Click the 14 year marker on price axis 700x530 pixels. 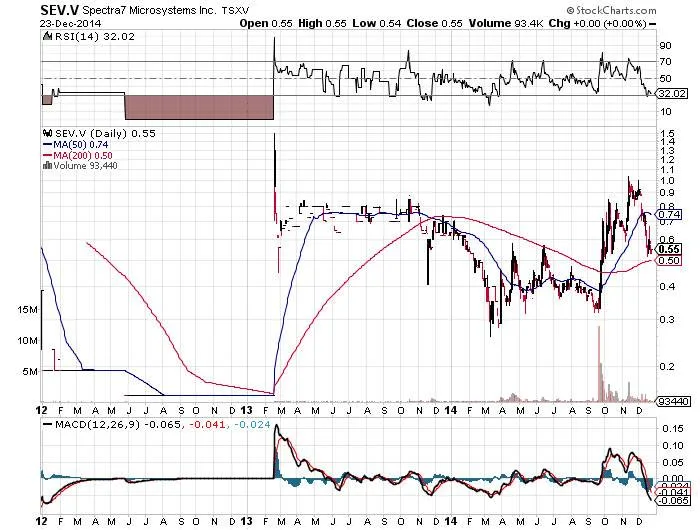[x=451, y=410]
